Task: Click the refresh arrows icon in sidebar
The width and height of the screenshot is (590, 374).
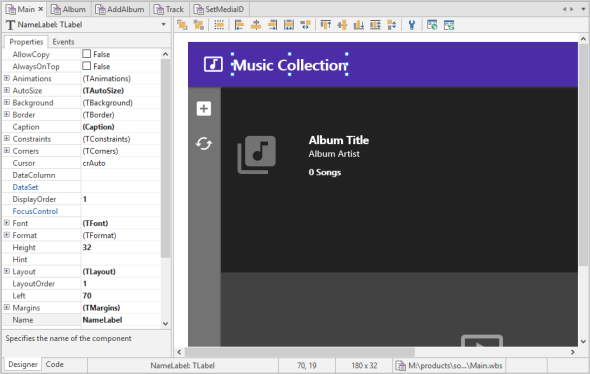Action: tap(204, 143)
